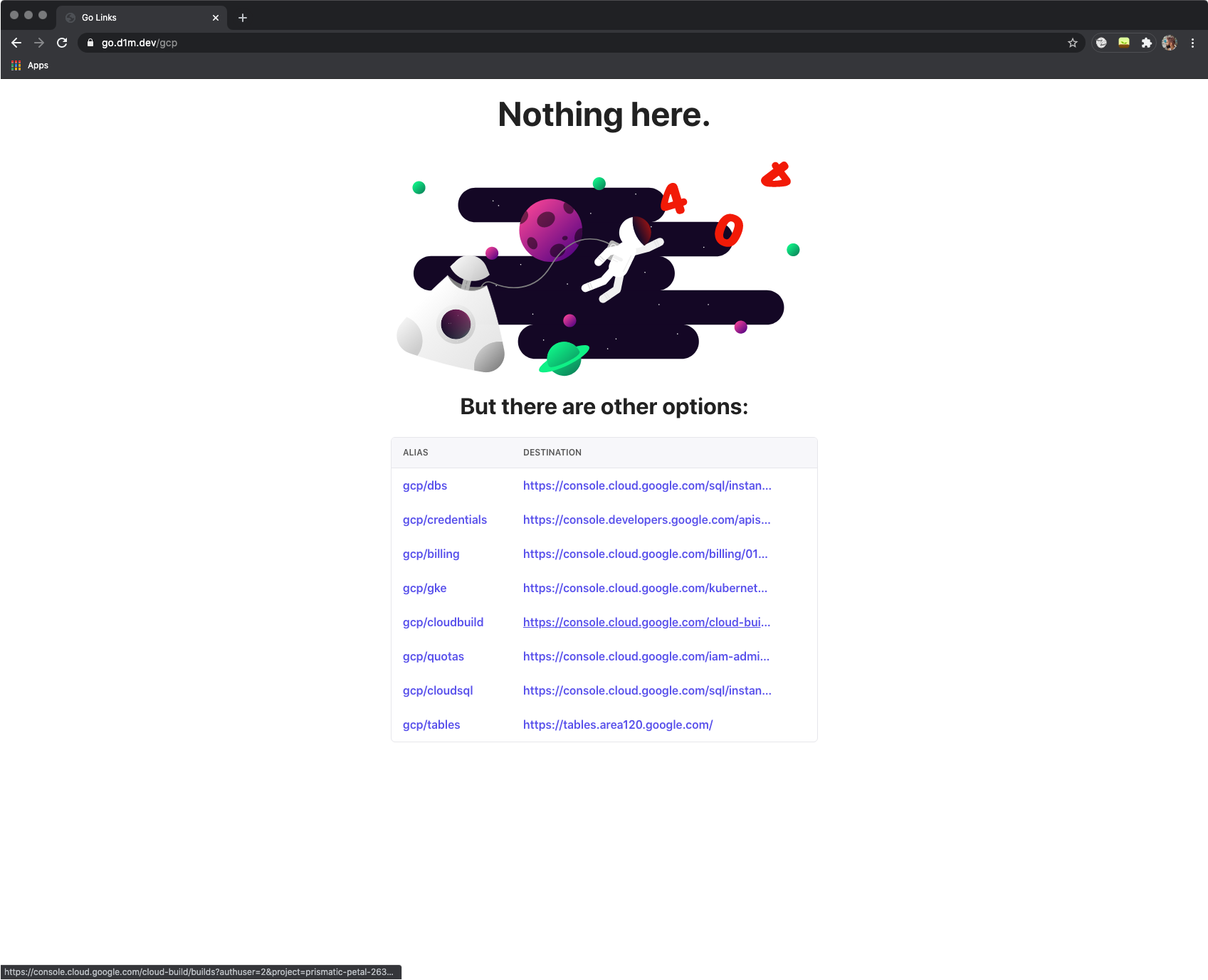Reload the current page
Image resolution: width=1208 pixels, height=980 pixels.
point(62,43)
